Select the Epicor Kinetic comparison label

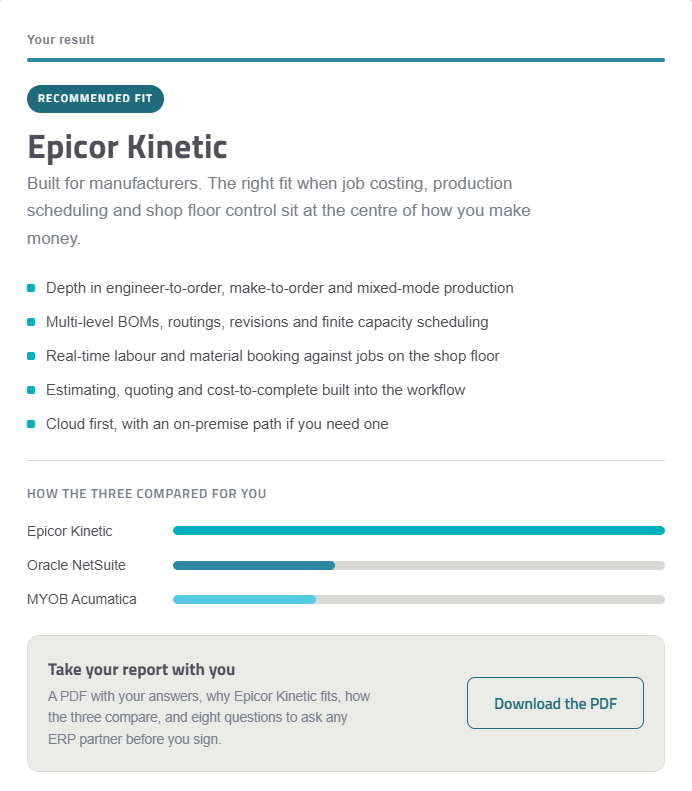70,531
